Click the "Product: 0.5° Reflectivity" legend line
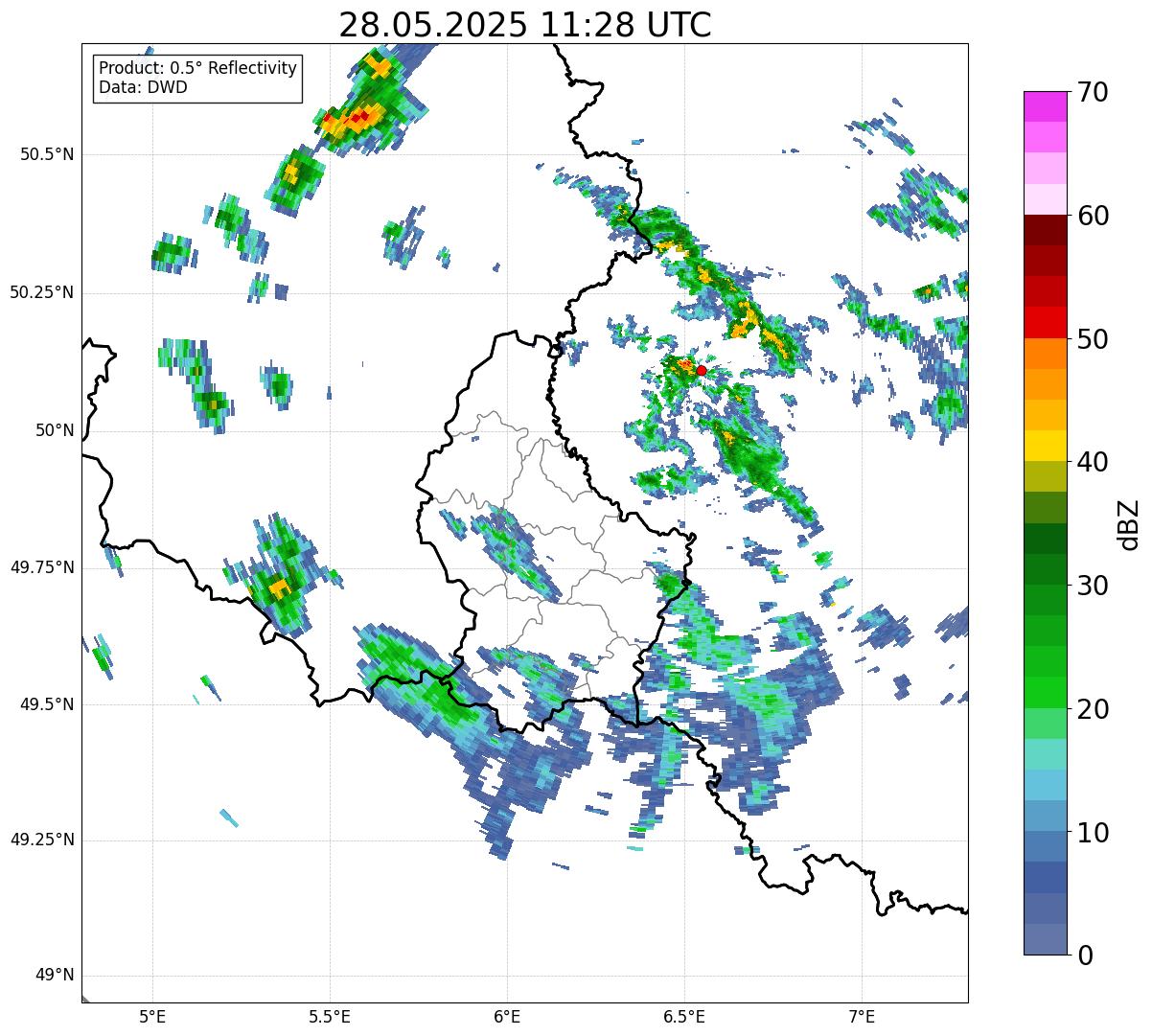Screen dimensions: 1152x1036 click(197, 69)
